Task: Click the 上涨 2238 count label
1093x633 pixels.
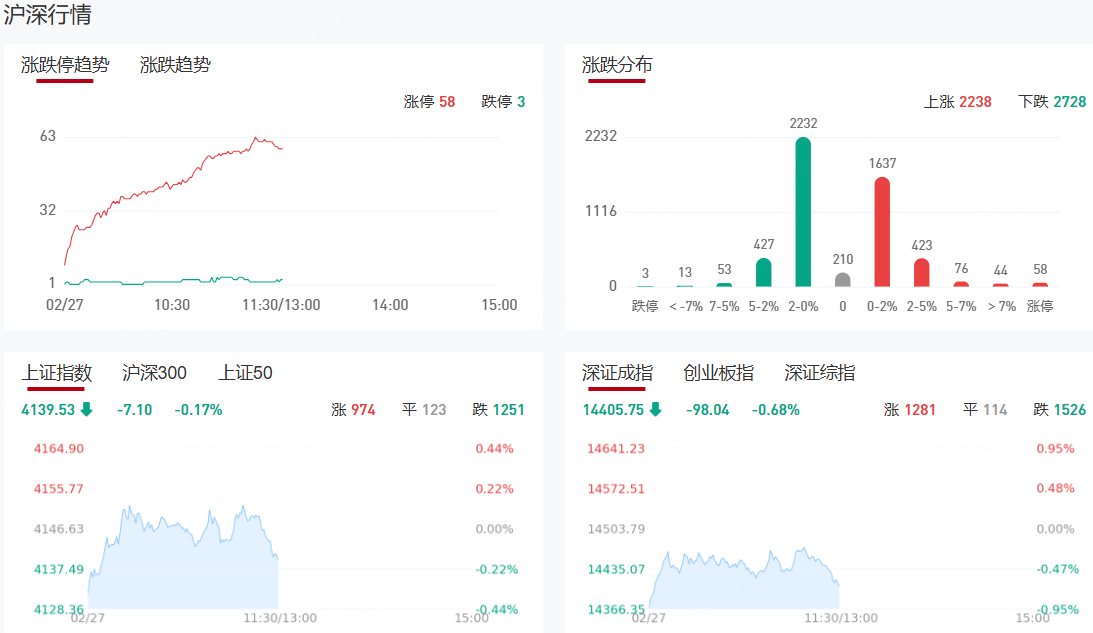Action: (958, 102)
